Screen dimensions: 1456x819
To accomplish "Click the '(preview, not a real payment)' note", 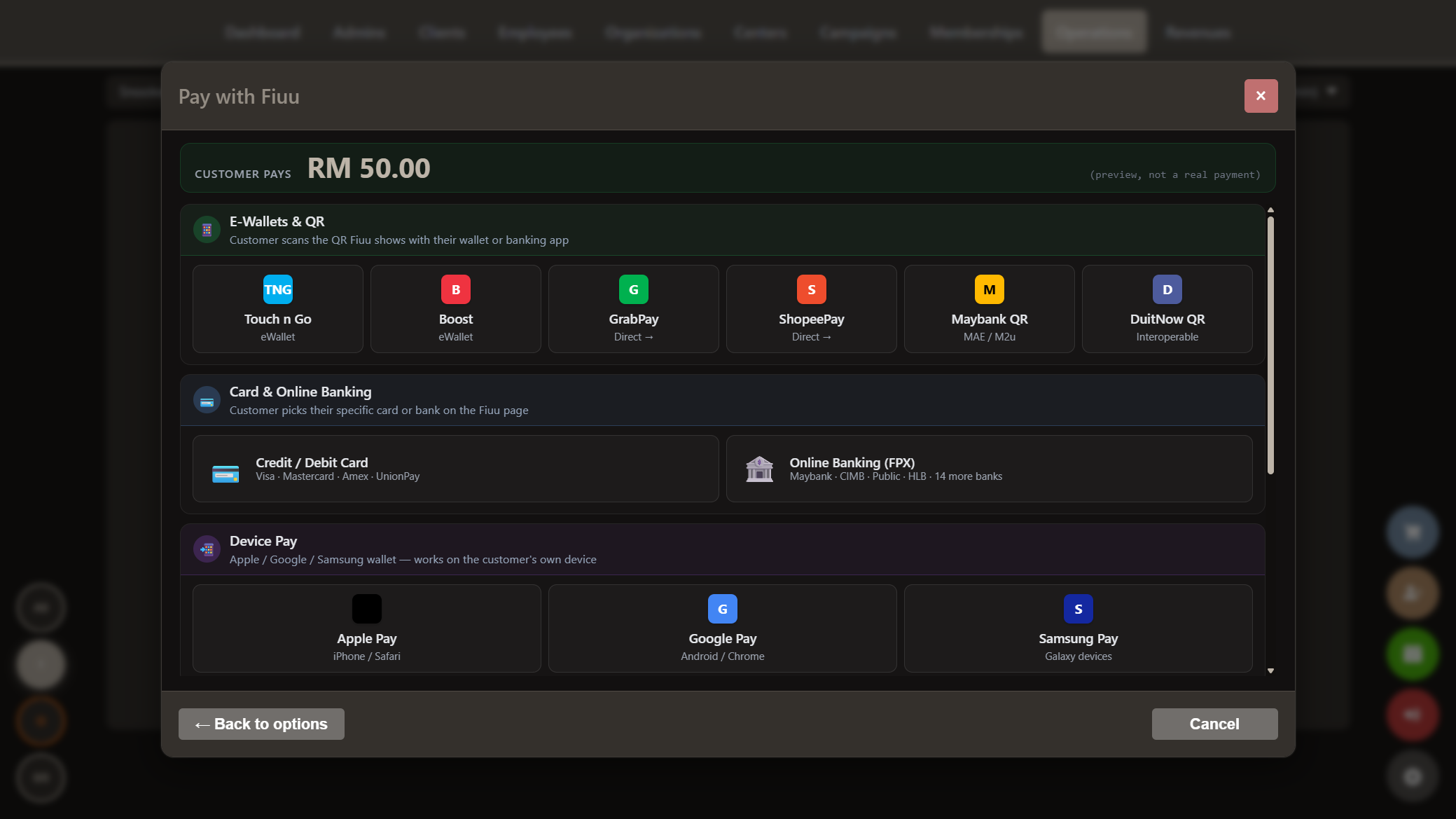I will click(x=1174, y=174).
